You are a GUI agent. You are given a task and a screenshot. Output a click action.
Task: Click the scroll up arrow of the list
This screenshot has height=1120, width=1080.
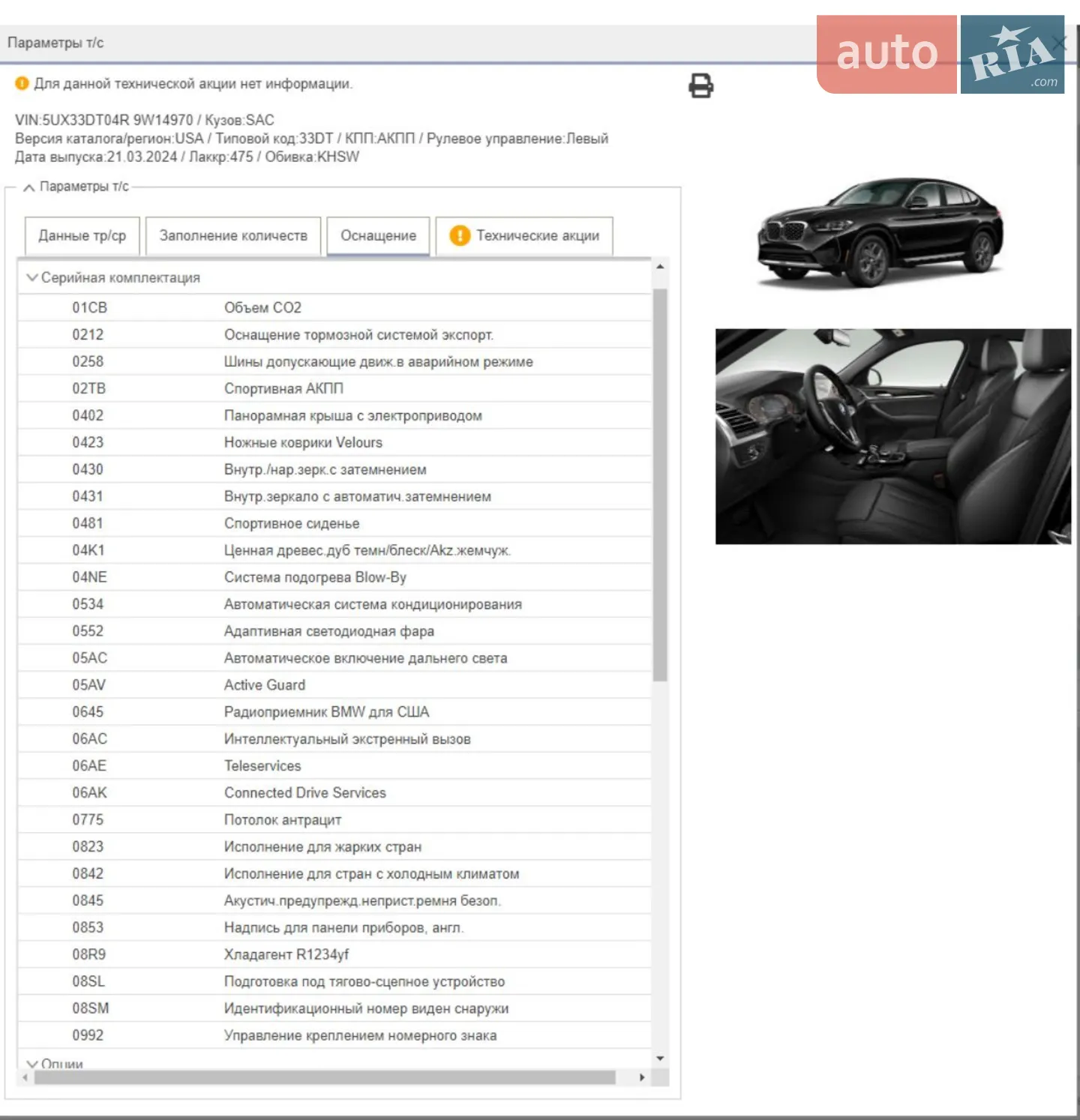tap(660, 267)
